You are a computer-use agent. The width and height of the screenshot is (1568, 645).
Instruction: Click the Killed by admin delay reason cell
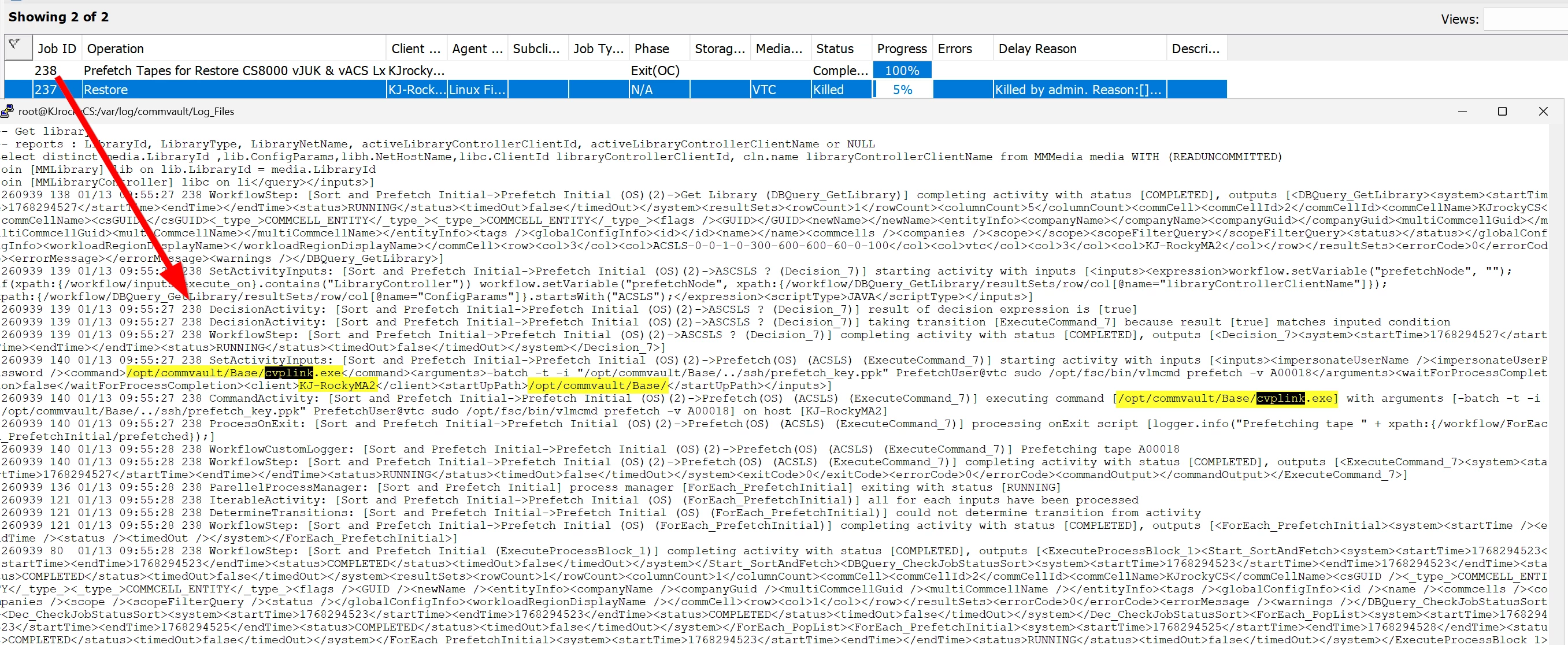point(1078,90)
